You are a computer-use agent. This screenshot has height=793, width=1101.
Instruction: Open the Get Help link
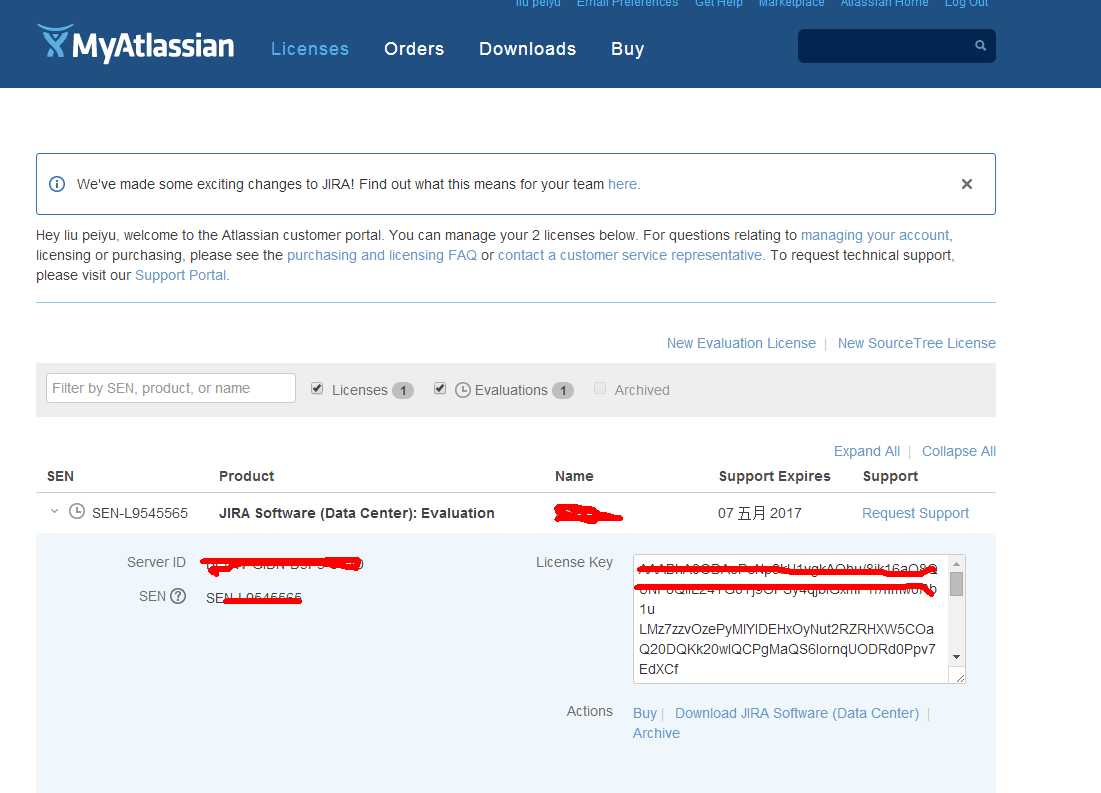coord(718,4)
